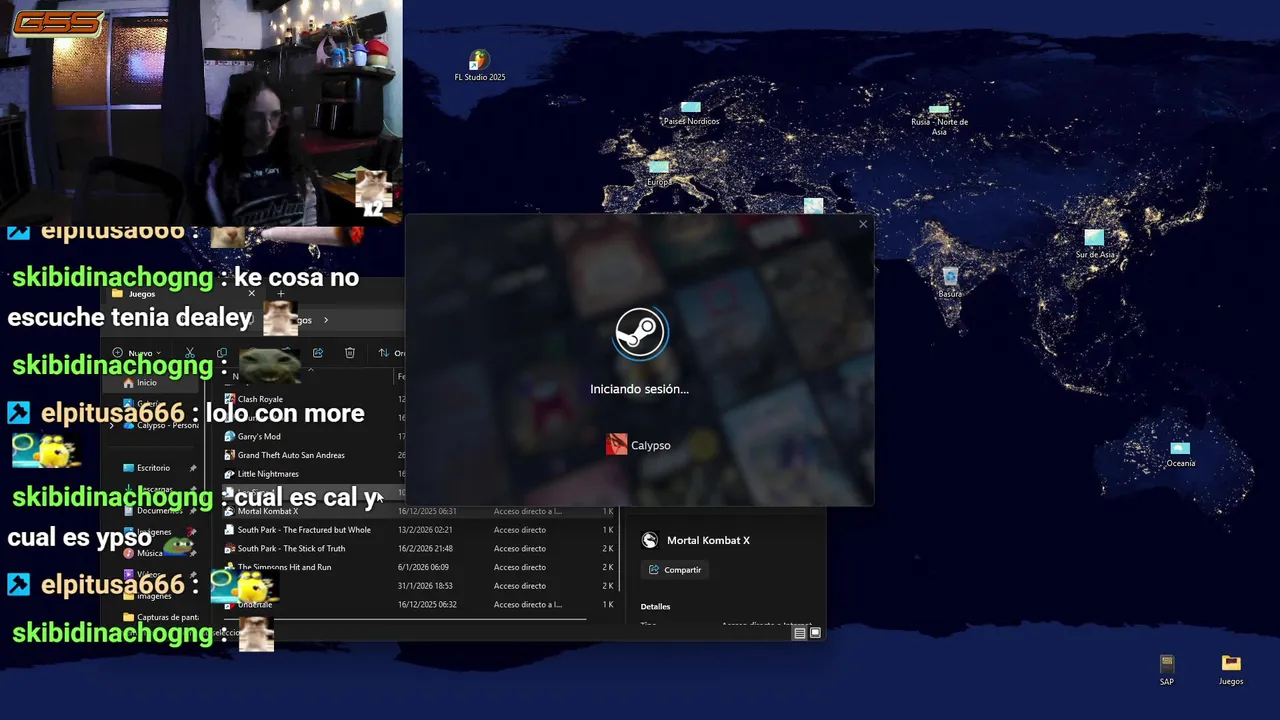Viewport: 1280px width, 720px height.
Task: Open the Países Nórdicos desktop folder
Action: pos(690,113)
